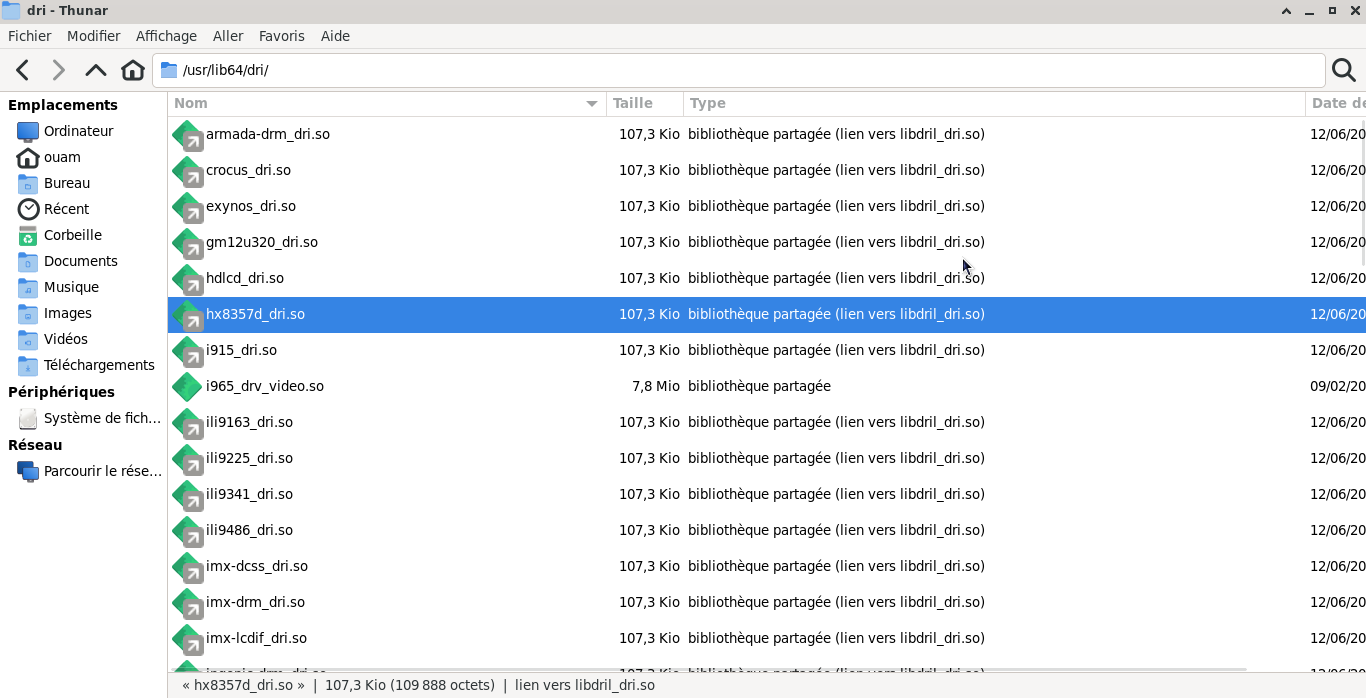
Task: Open the Favoris menu
Action: (281, 36)
